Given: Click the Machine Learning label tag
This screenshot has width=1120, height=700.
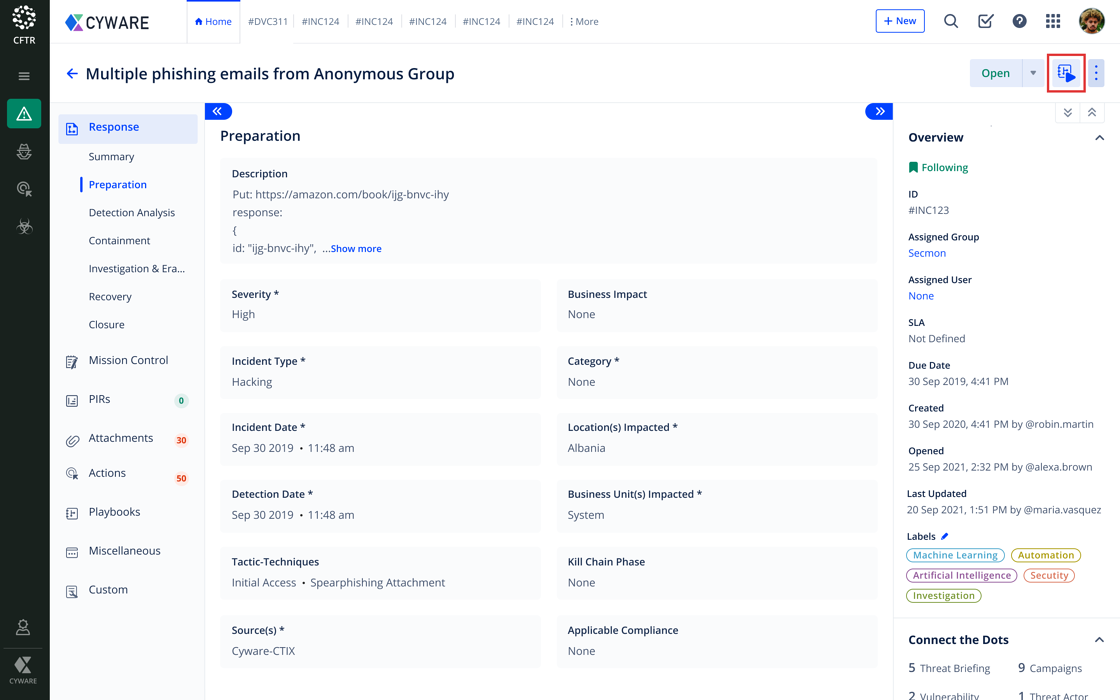Looking at the screenshot, I should tap(955, 555).
